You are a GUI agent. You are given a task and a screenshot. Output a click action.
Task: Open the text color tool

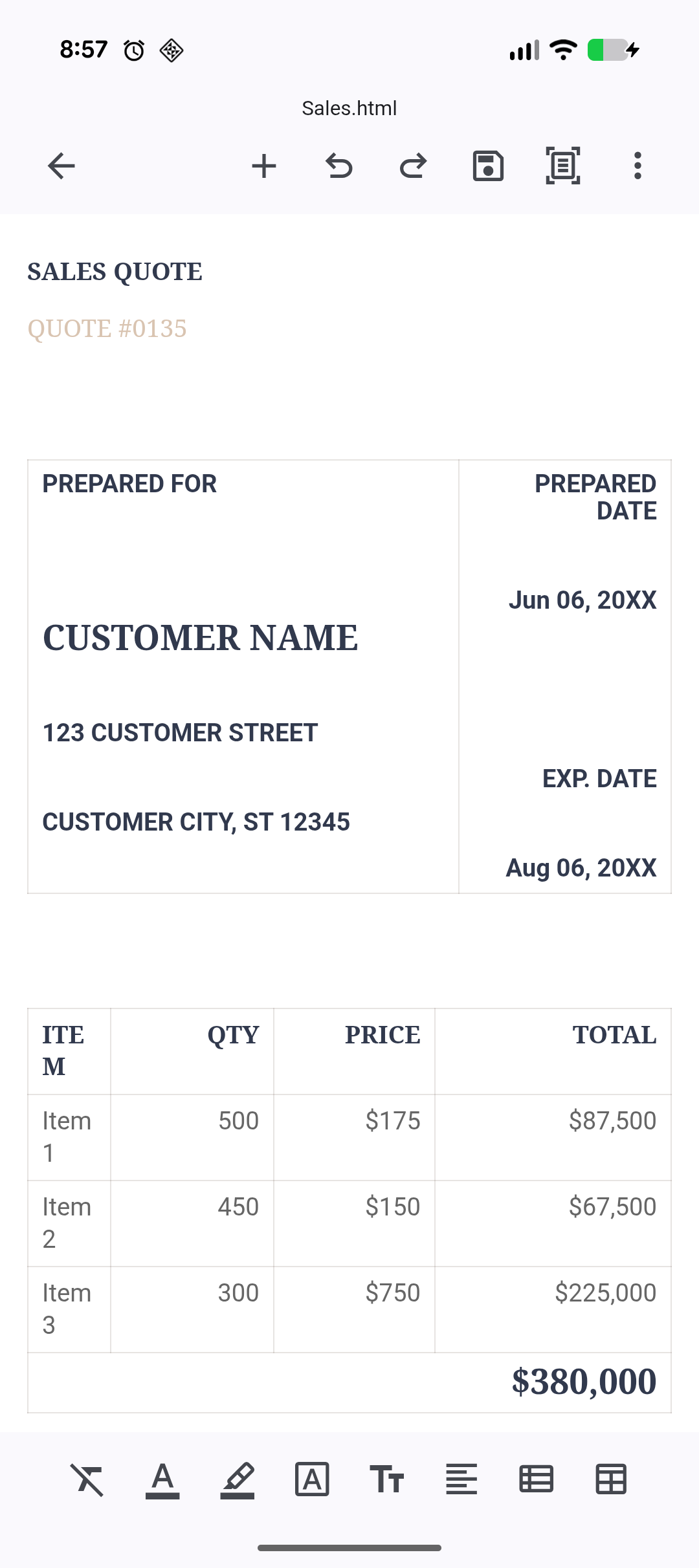[162, 1479]
